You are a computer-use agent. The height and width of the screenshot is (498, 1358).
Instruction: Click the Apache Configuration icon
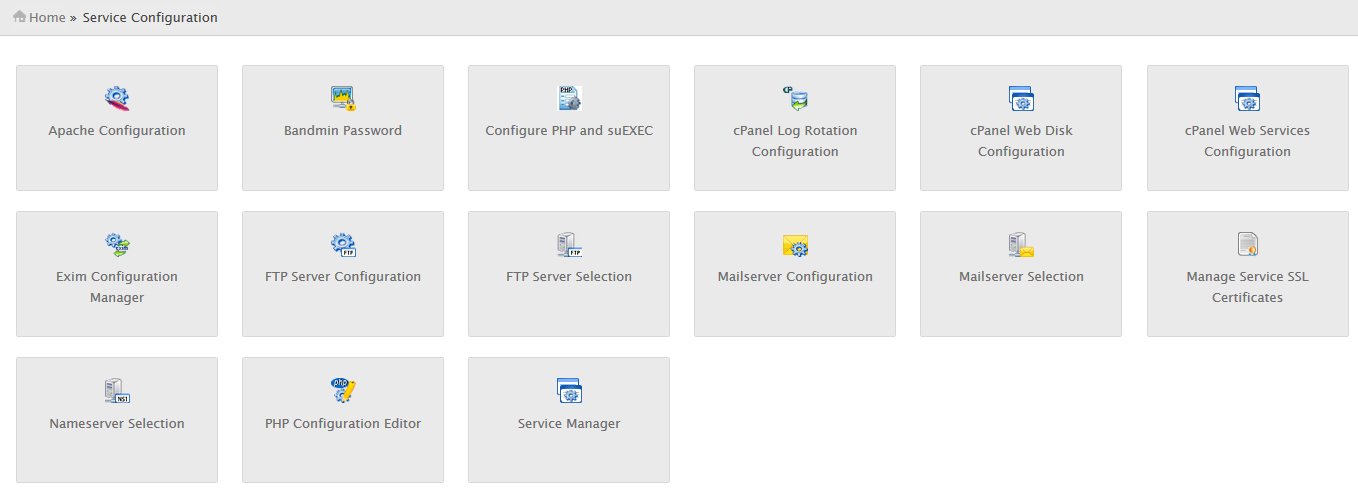117,98
